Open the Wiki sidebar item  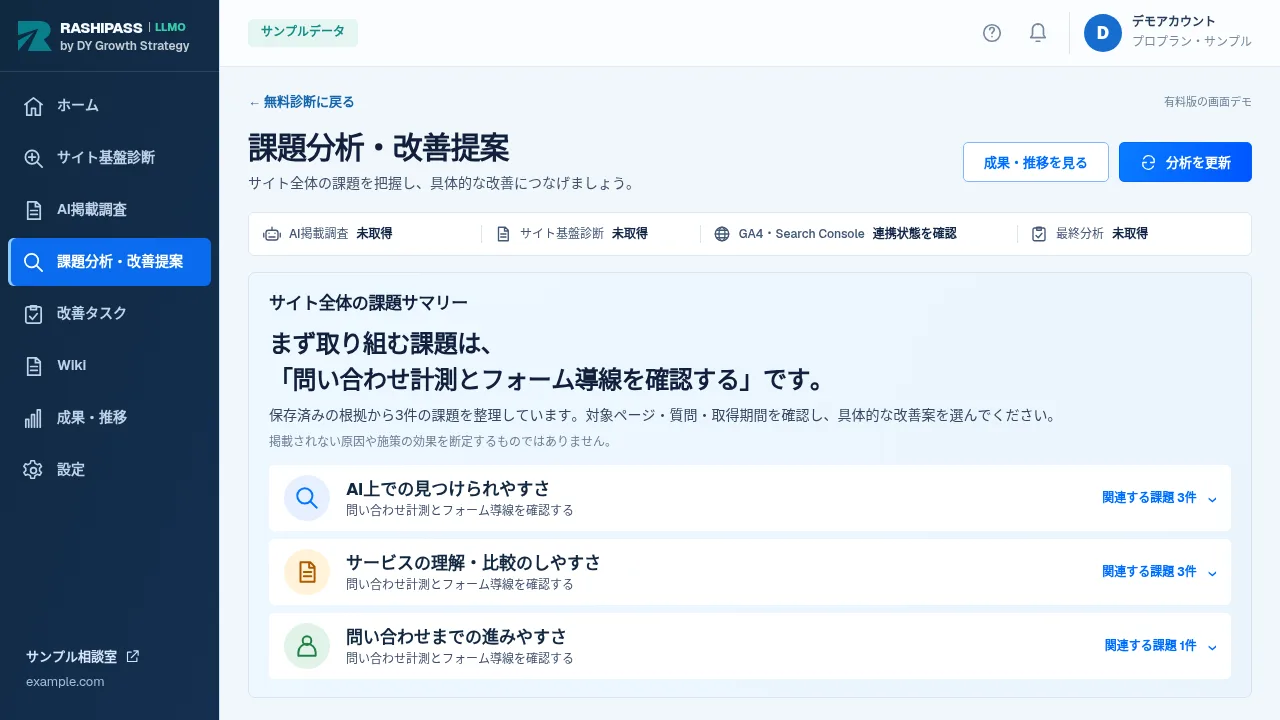tap(110, 366)
